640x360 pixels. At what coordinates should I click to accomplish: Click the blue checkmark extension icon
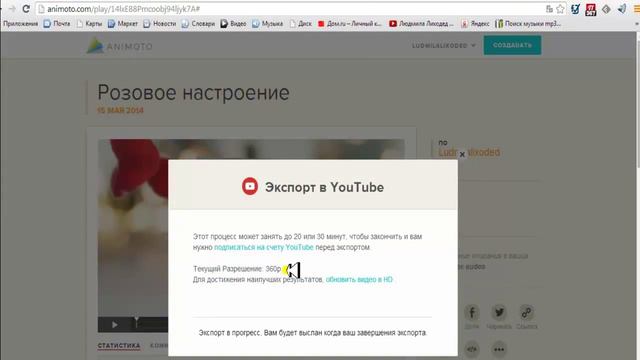click(x=575, y=9)
